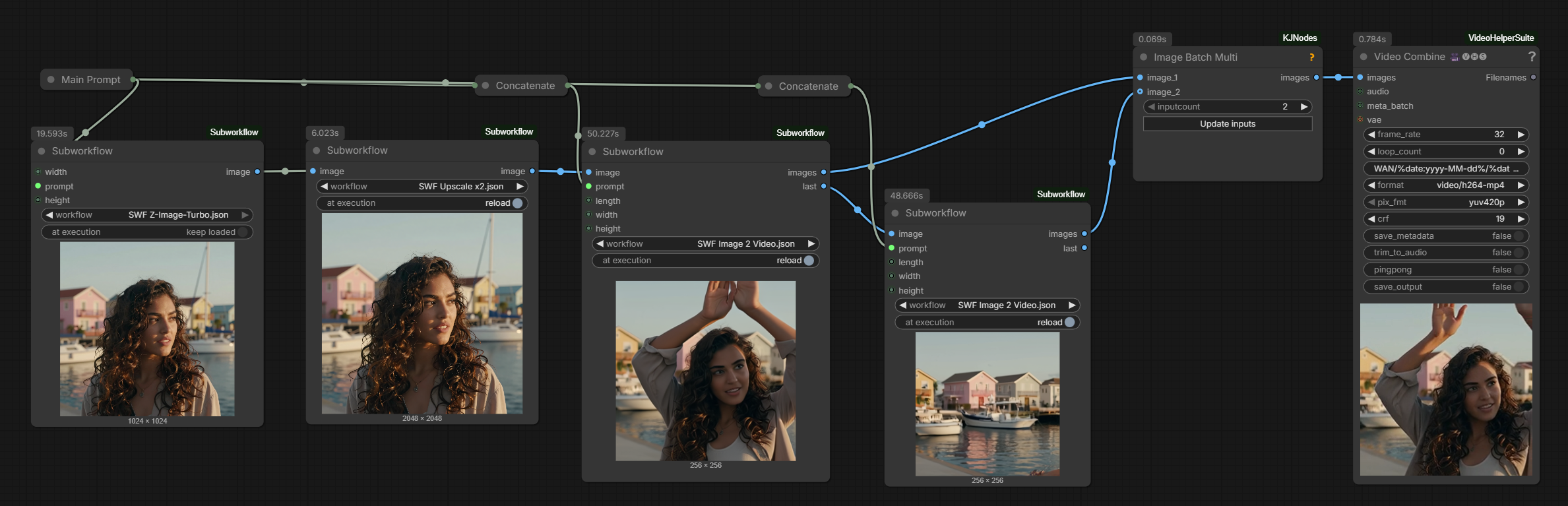Click the WAN/%date filename prefix field

(x=1446, y=169)
